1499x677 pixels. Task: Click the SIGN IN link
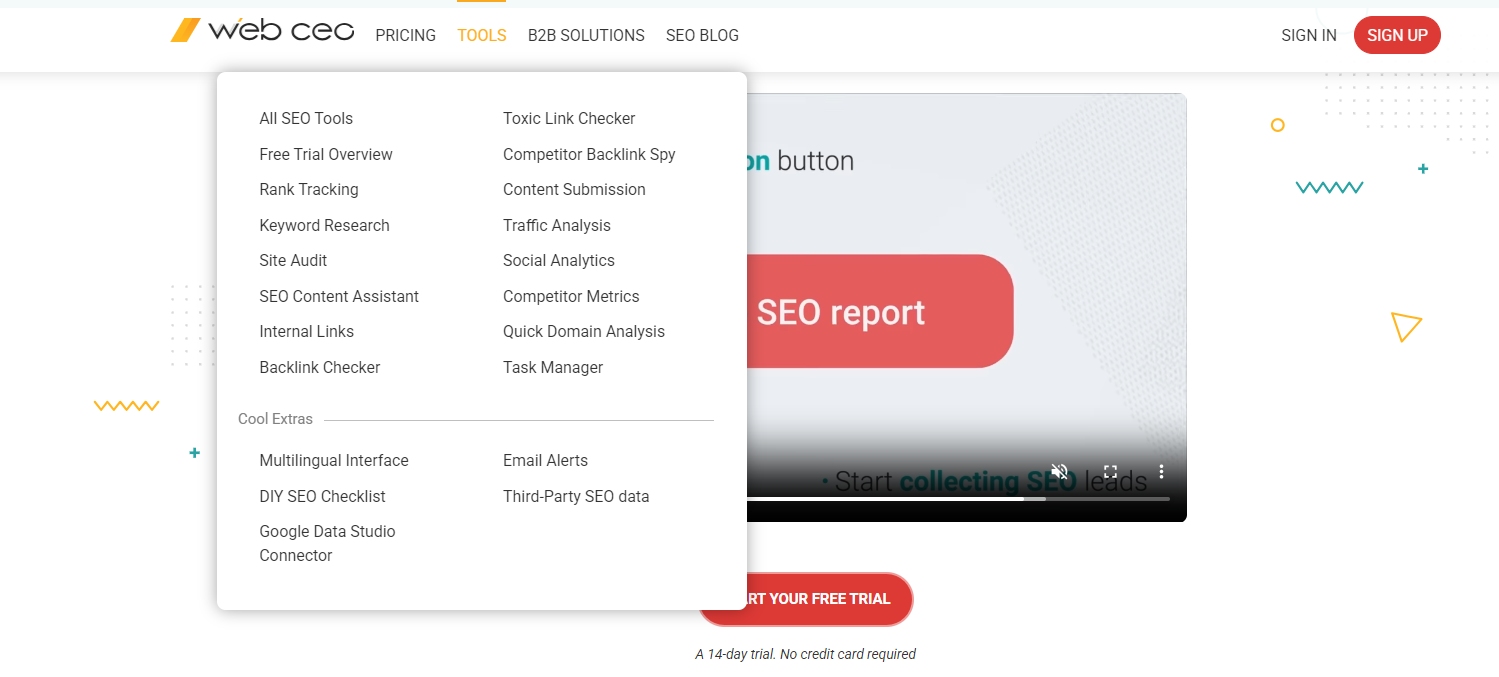coord(1309,36)
